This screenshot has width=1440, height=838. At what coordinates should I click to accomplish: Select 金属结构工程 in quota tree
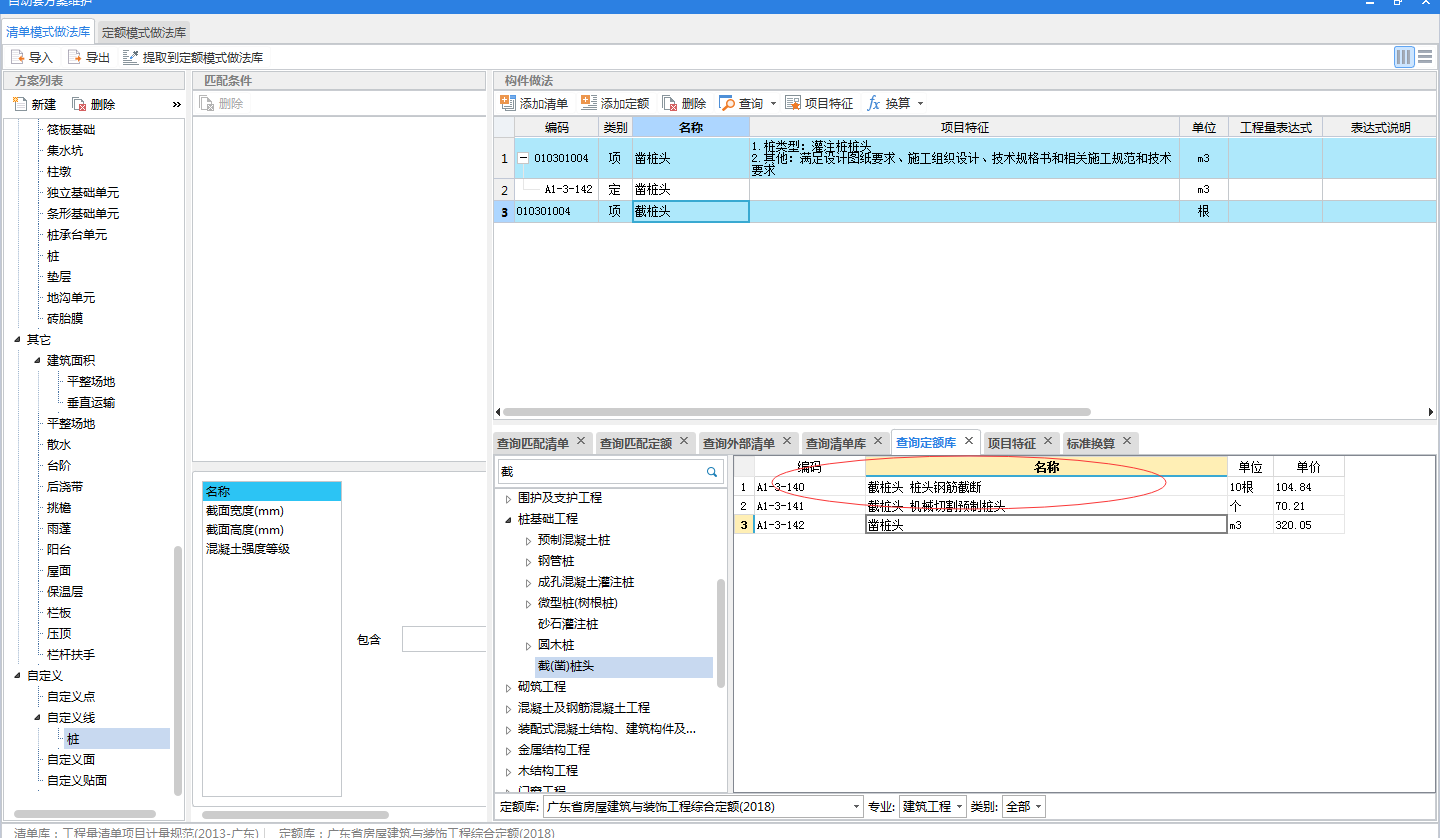click(x=554, y=750)
